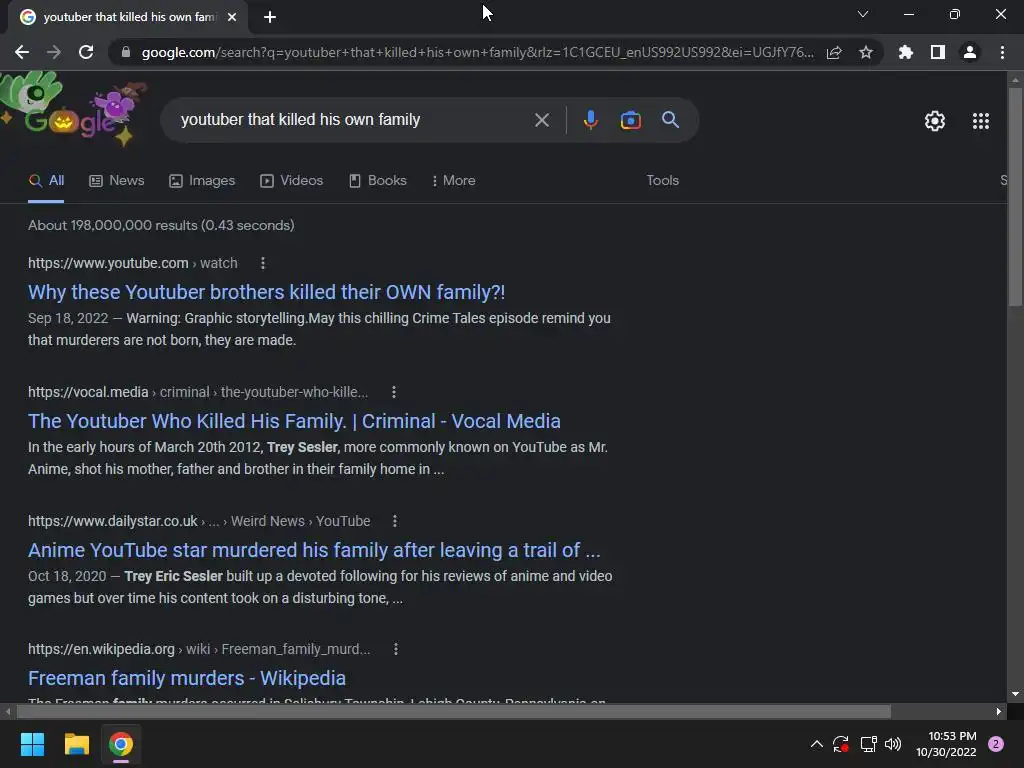View site security lock info
Viewport: 1024px width, 768px height.
click(x=126, y=52)
